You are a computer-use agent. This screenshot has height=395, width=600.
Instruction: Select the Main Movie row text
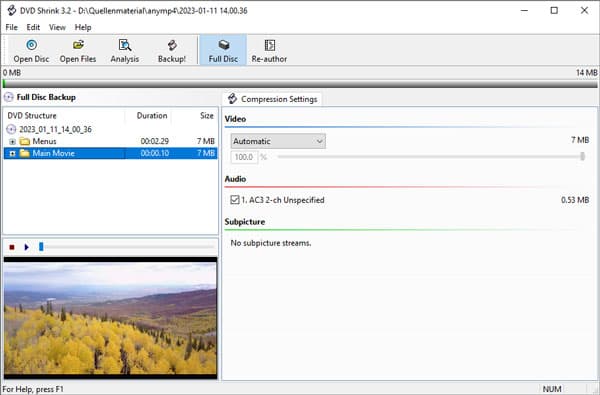pos(54,153)
